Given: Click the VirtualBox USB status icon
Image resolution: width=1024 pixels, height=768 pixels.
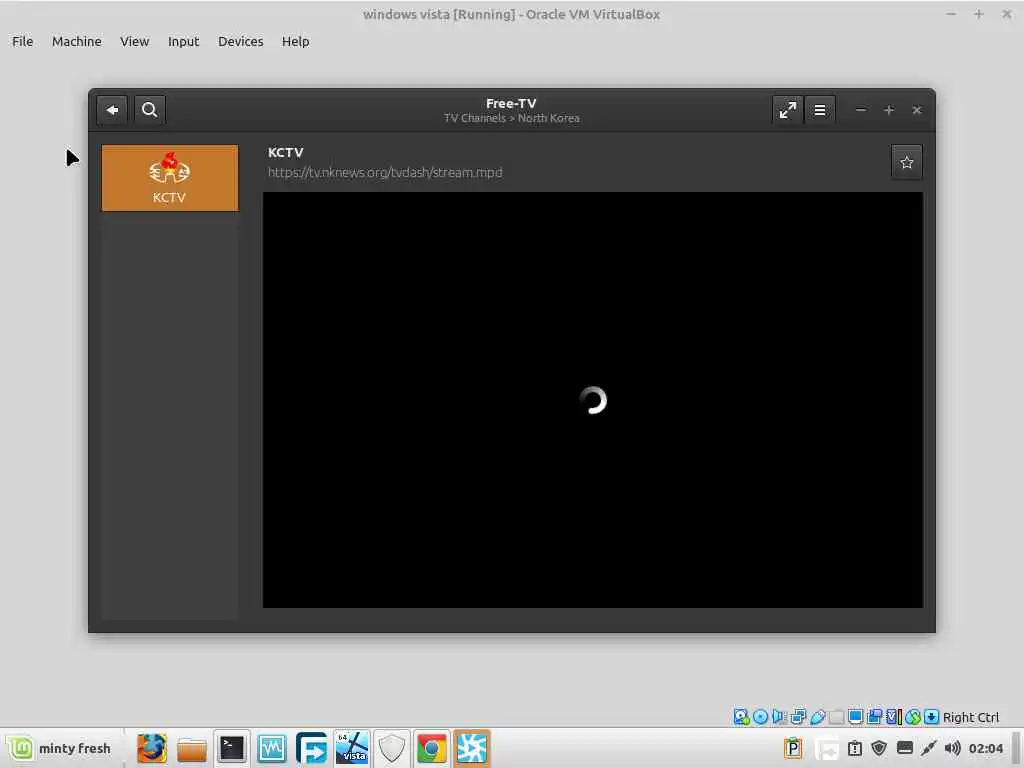Looking at the screenshot, I should [818, 717].
